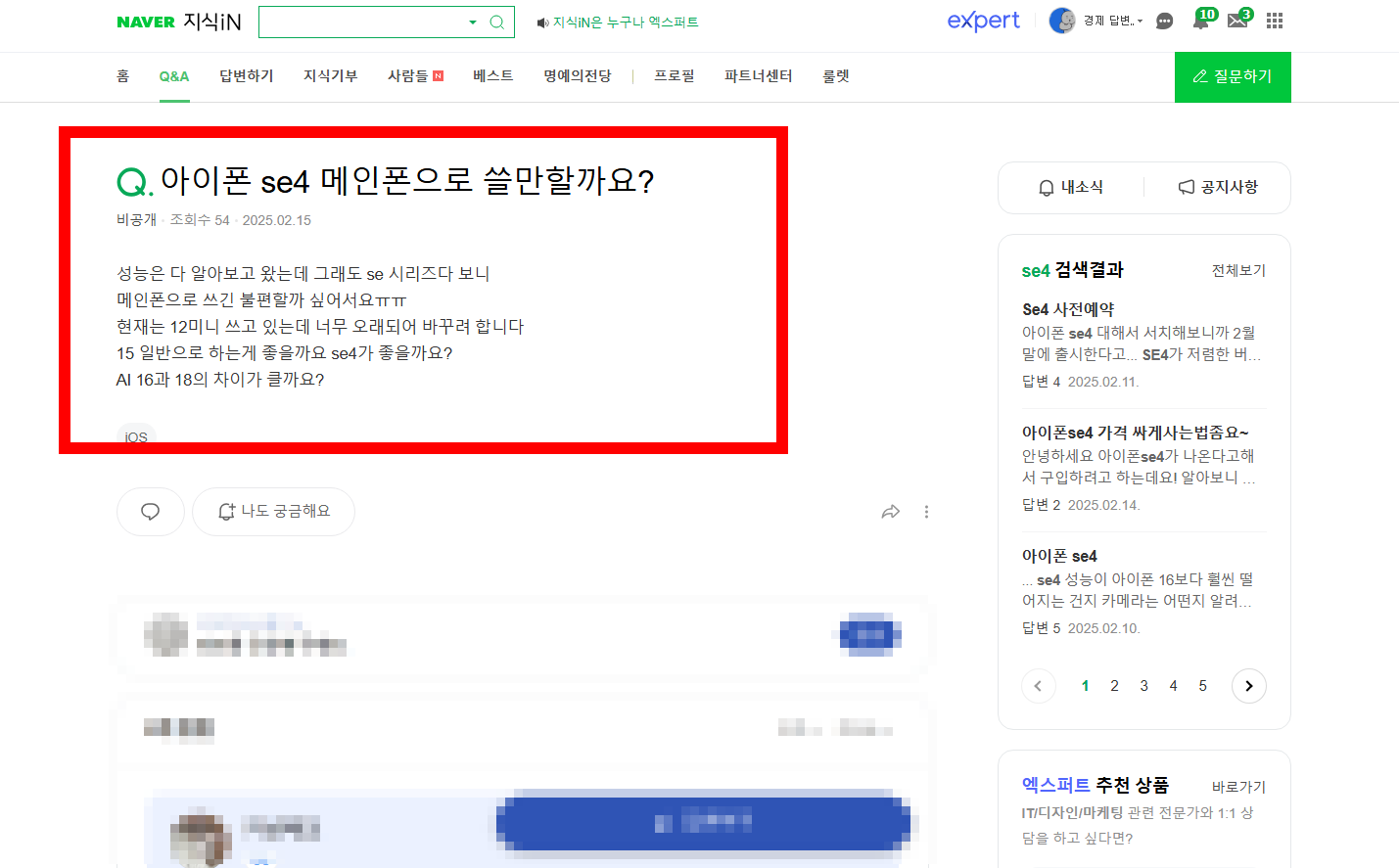Image resolution: width=1399 pixels, height=868 pixels.
Task: Click the question title 아이폰 se4 메인폰으로 쓸만할까요?
Action: click(407, 181)
